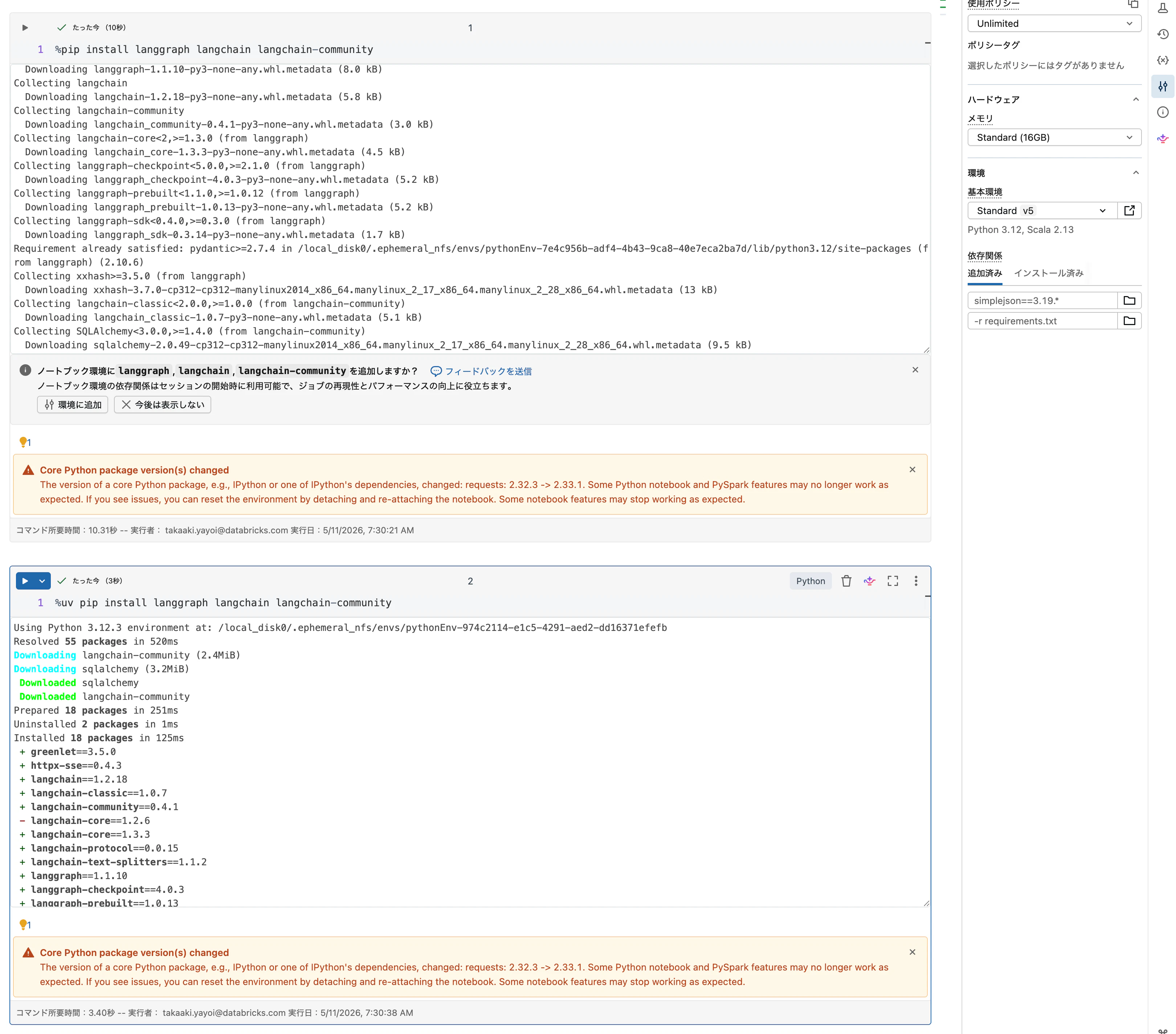Close cell 1 Core Python package warning
The height and width of the screenshot is (1034, 1176).
click(x=912, y=470)
